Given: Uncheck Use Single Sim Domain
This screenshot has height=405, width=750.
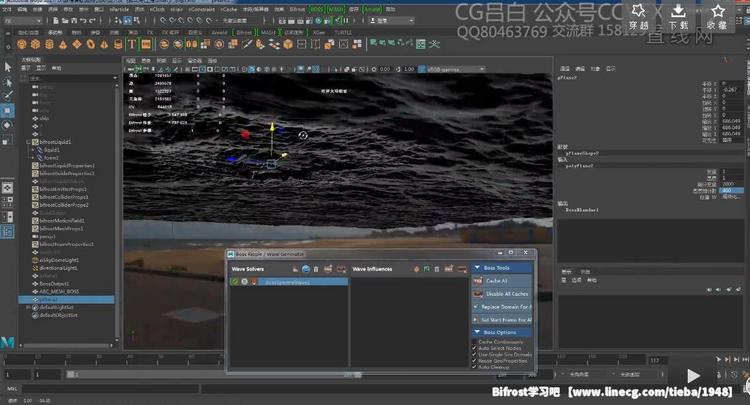Looking at the screenshot, I should [474, 354].
